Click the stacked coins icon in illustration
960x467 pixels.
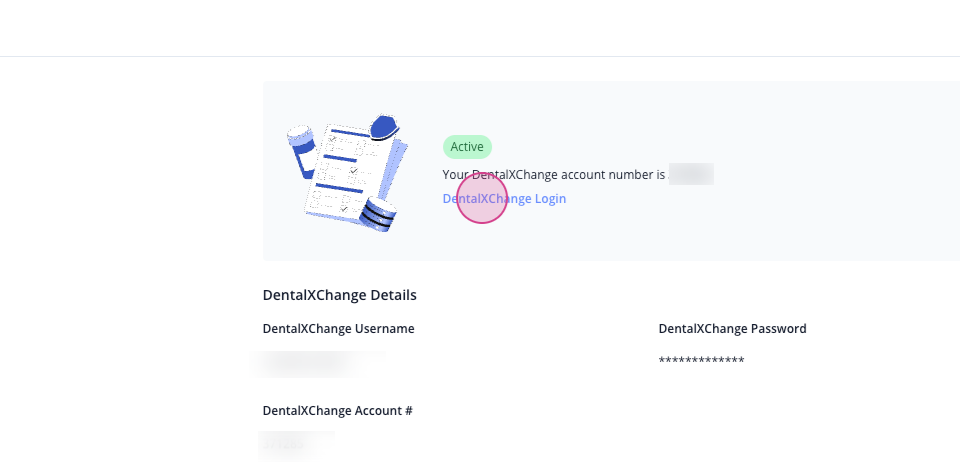pyautogui.click(x=378, y=215)
